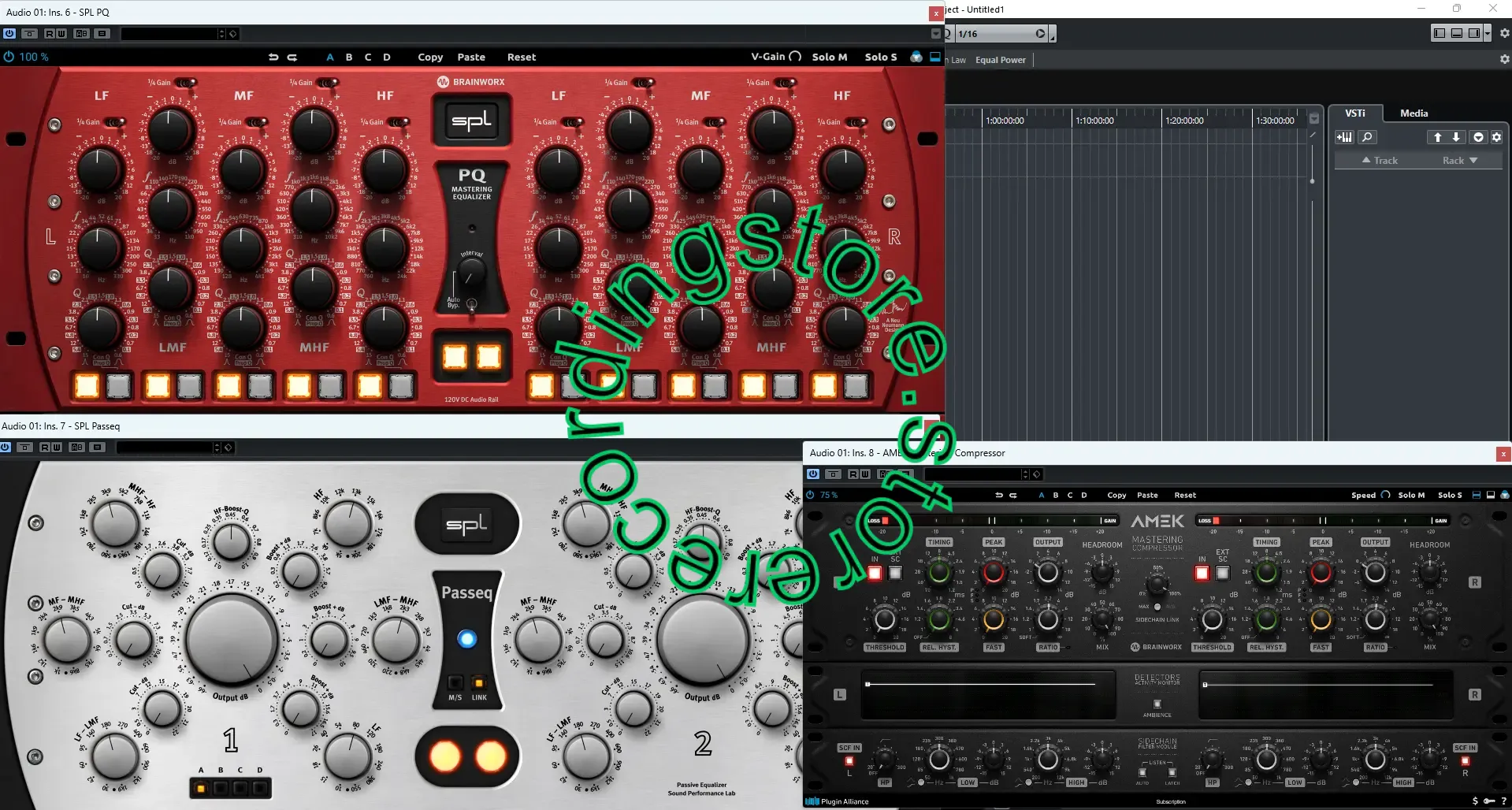
Task: Click the SPL PQ preset diamond icon
Action: point(233,34)
